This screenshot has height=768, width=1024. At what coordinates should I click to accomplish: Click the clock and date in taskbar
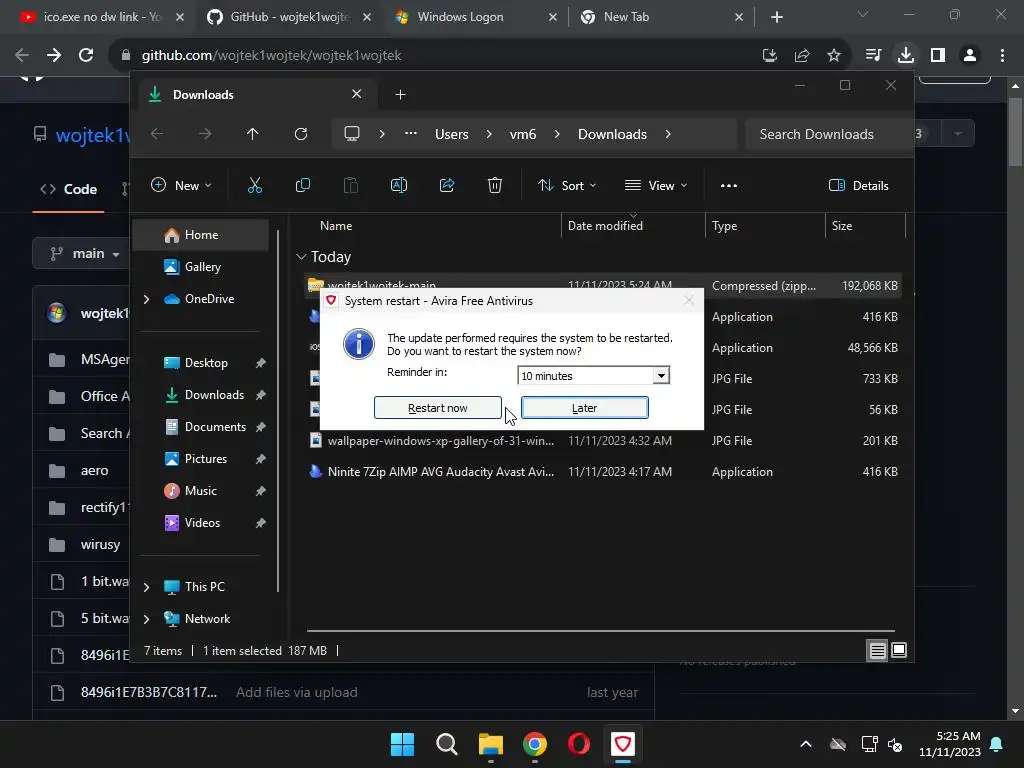950,744
